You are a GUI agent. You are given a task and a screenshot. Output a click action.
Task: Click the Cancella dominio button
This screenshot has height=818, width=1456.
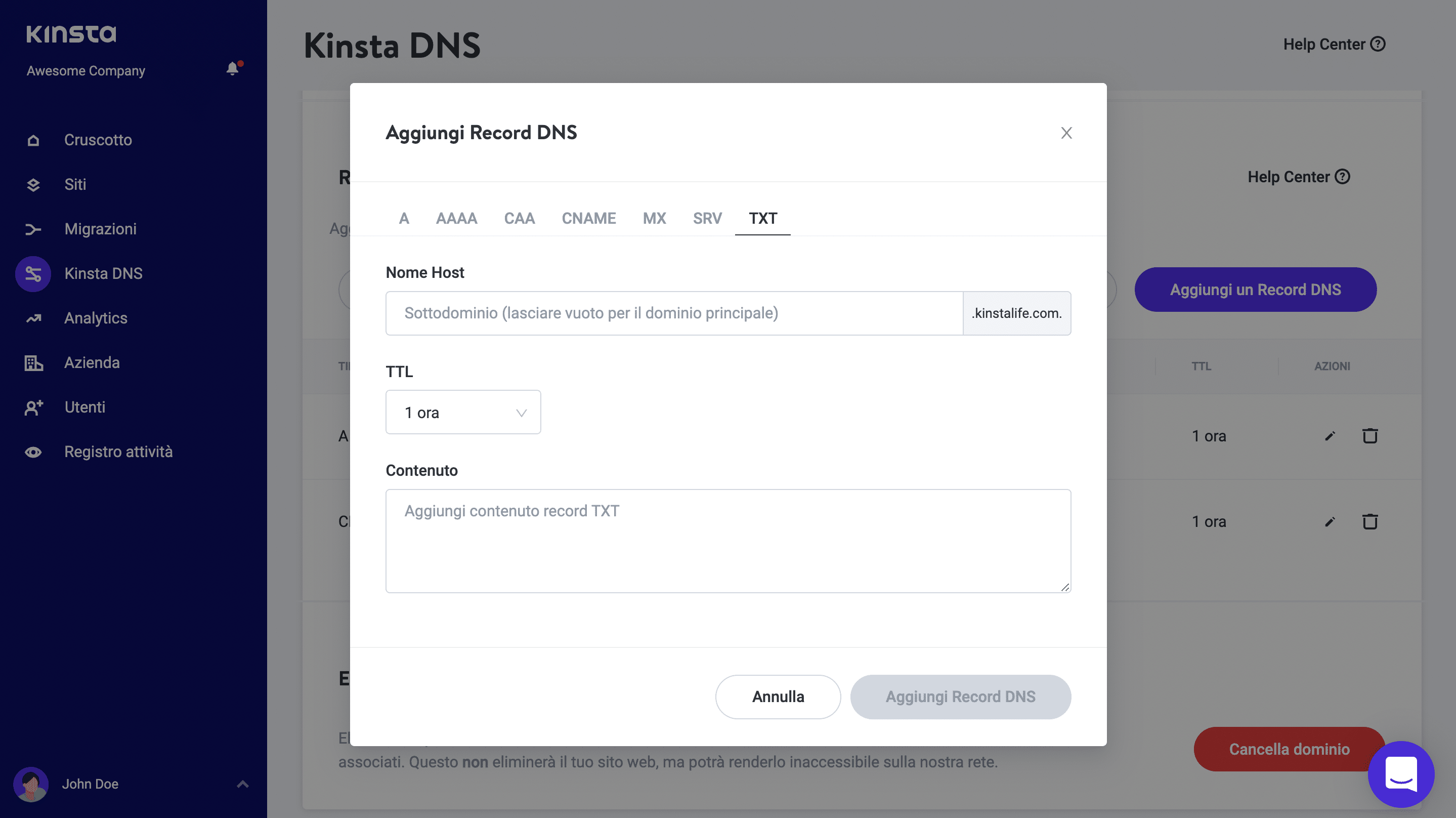pyautogui.click(x=1289, y=749)
